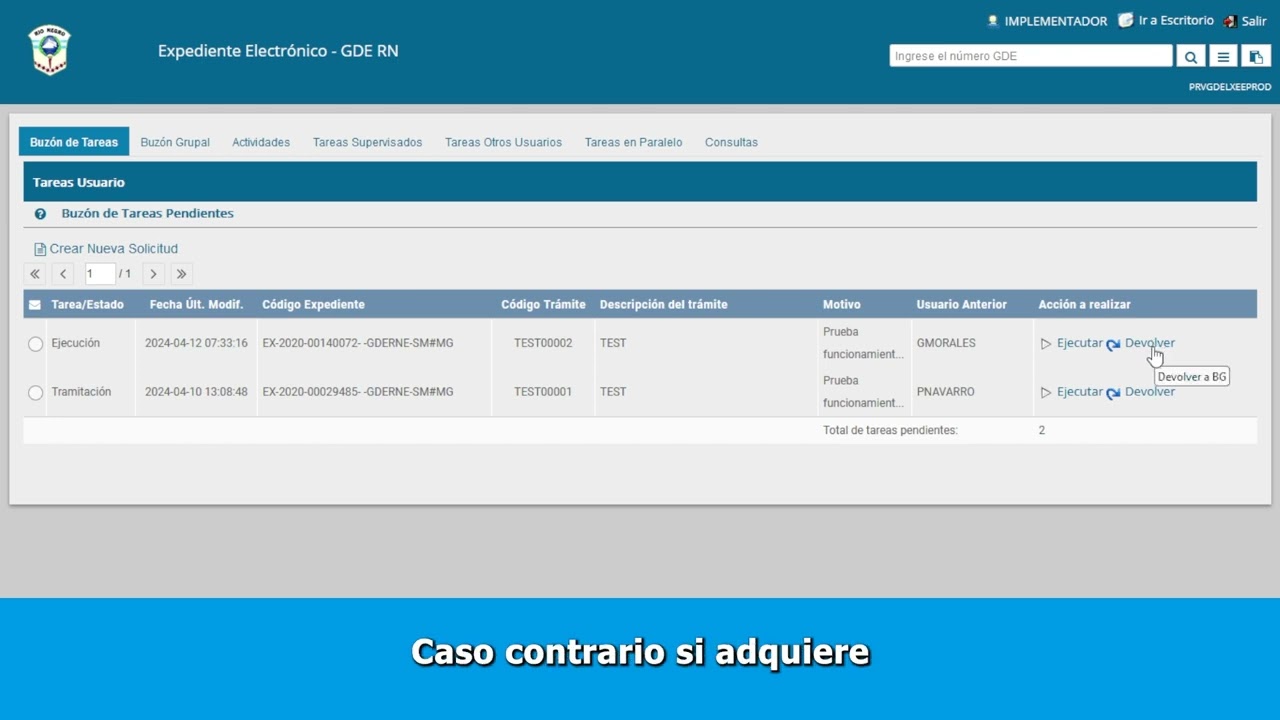This screenshot has width=1280, height=720.
Task: Click Devolver for PNAVARRO task
Action: point(1150,392)
